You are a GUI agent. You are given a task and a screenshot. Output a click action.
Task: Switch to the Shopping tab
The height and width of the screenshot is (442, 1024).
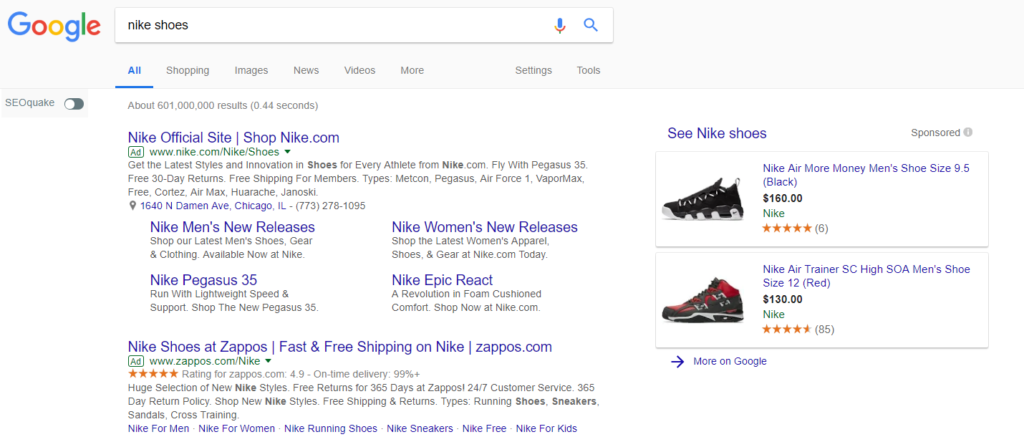tap(187, 71)
